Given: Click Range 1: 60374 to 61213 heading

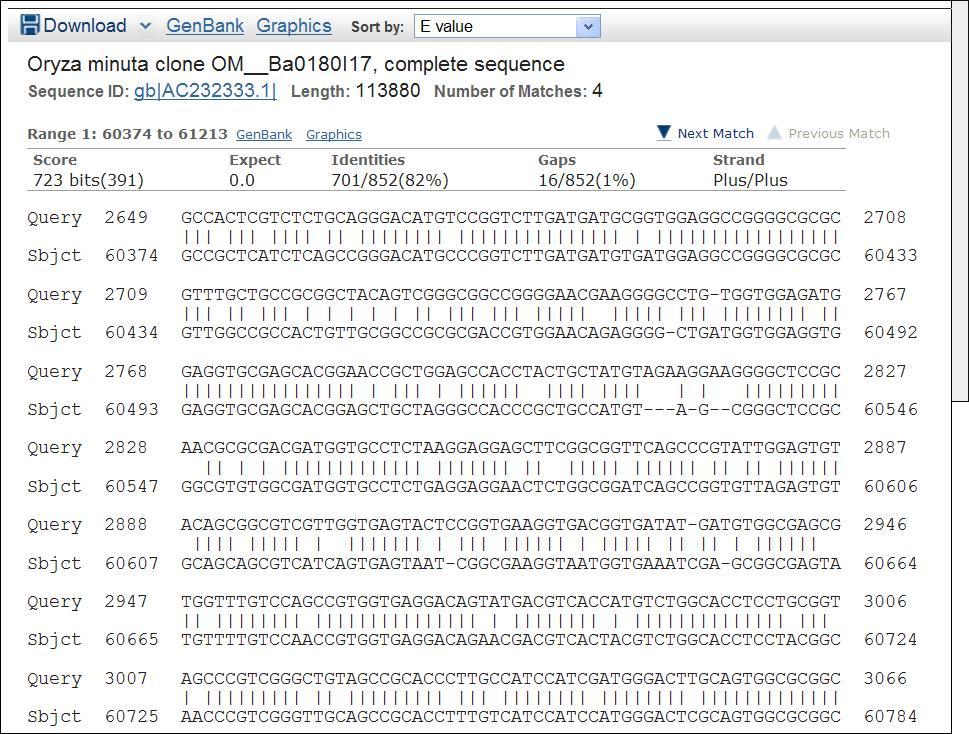Looking at the screenshot, I should tap(127, 134).
